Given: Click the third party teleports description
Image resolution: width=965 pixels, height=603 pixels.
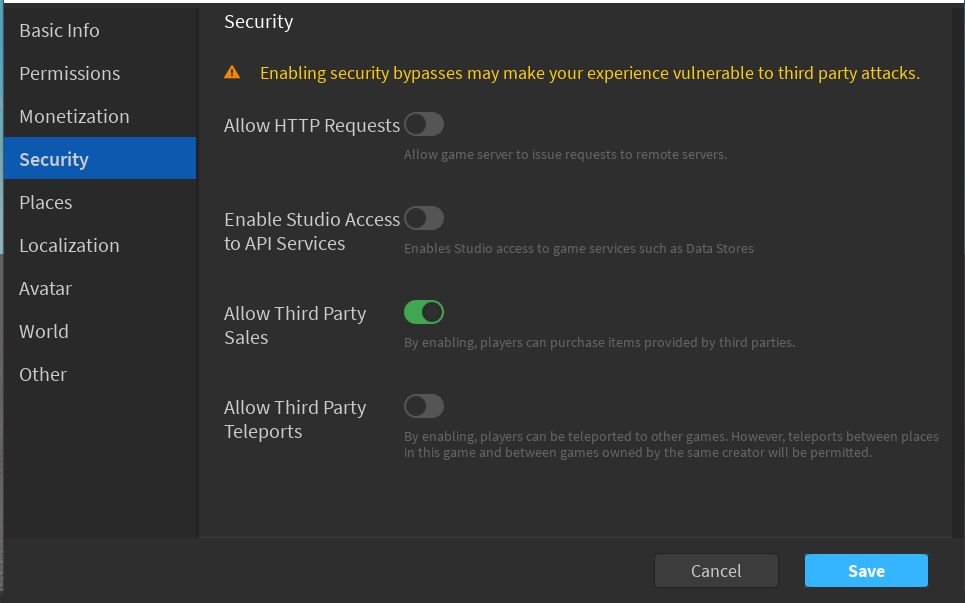Looking at the screenshot, I should pyautogui.click(x=672, y=444).
